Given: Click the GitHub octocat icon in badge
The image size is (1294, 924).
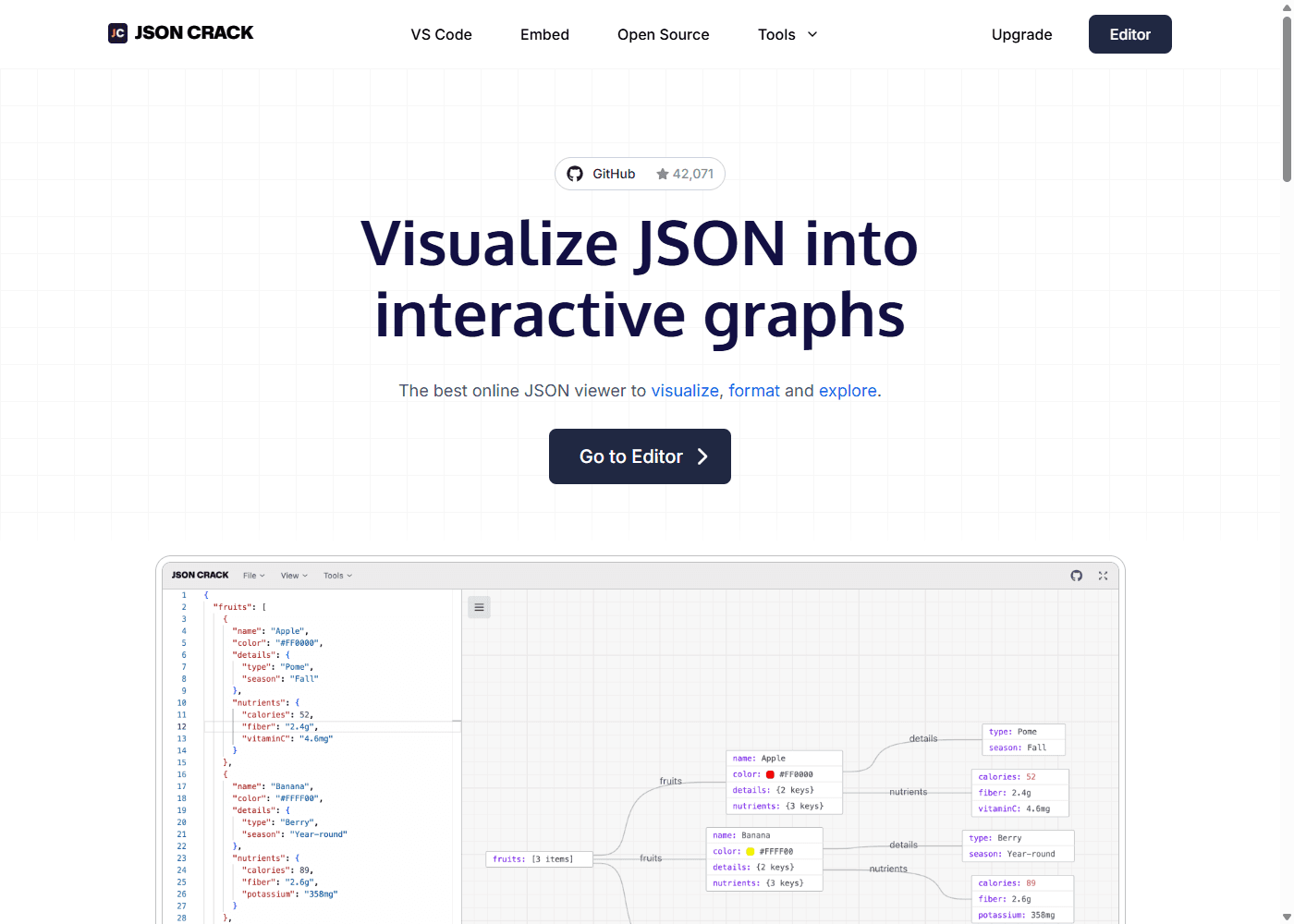Looking at the screenshot, I should [575, 174].
